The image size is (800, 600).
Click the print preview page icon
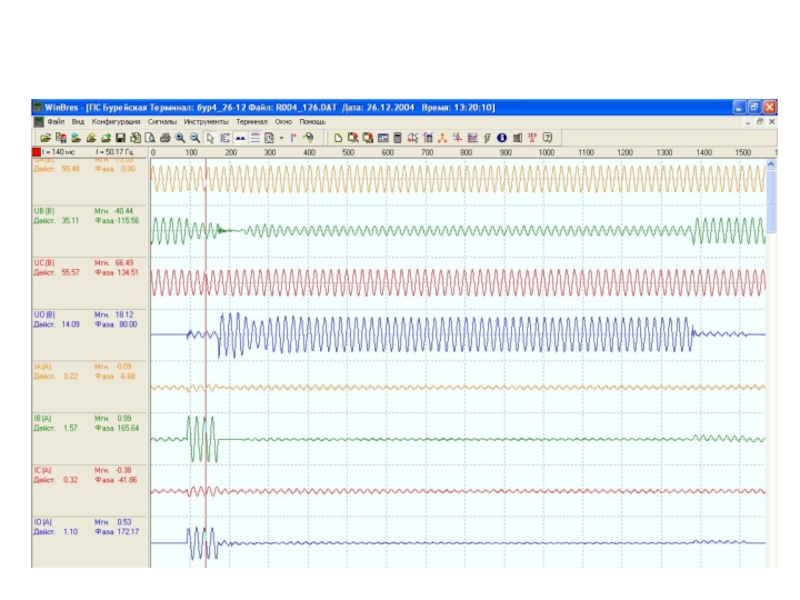tap(150, 137)
